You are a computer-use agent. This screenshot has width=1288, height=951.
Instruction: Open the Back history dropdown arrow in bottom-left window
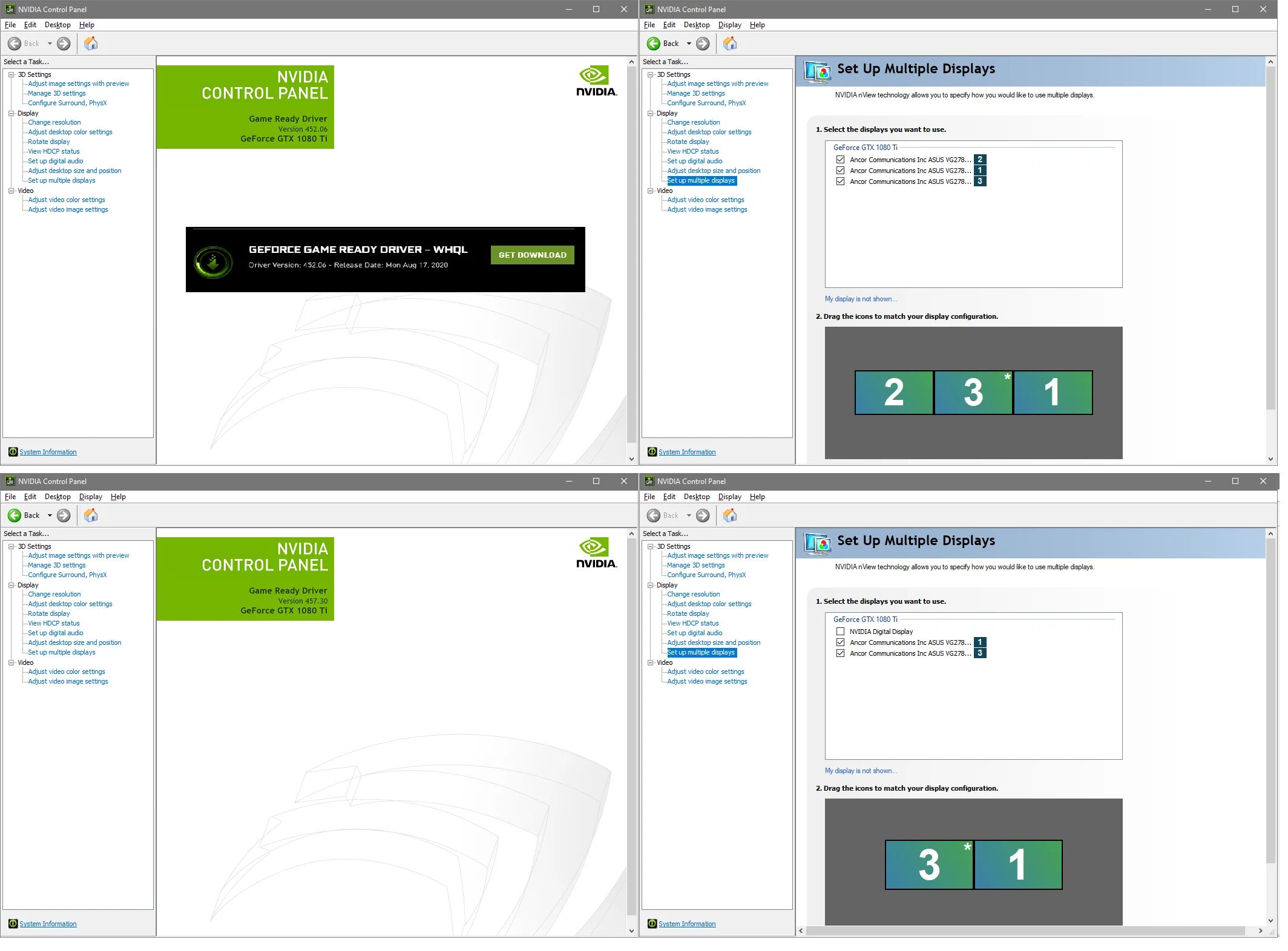click(x=50, y=515)
